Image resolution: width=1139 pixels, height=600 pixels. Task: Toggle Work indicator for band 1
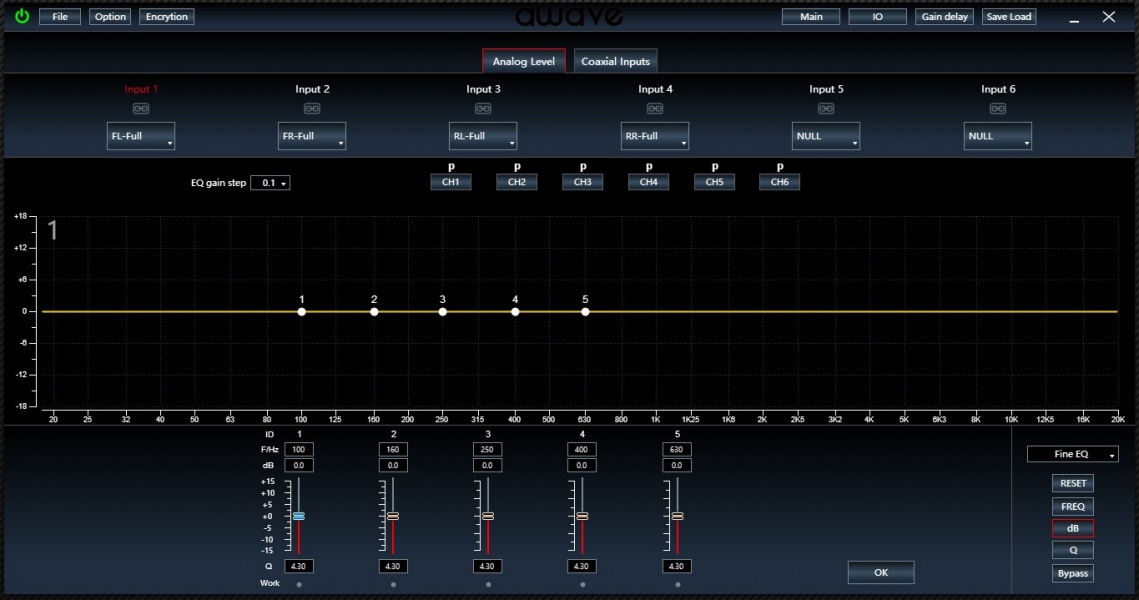click(x=299, y=585)
